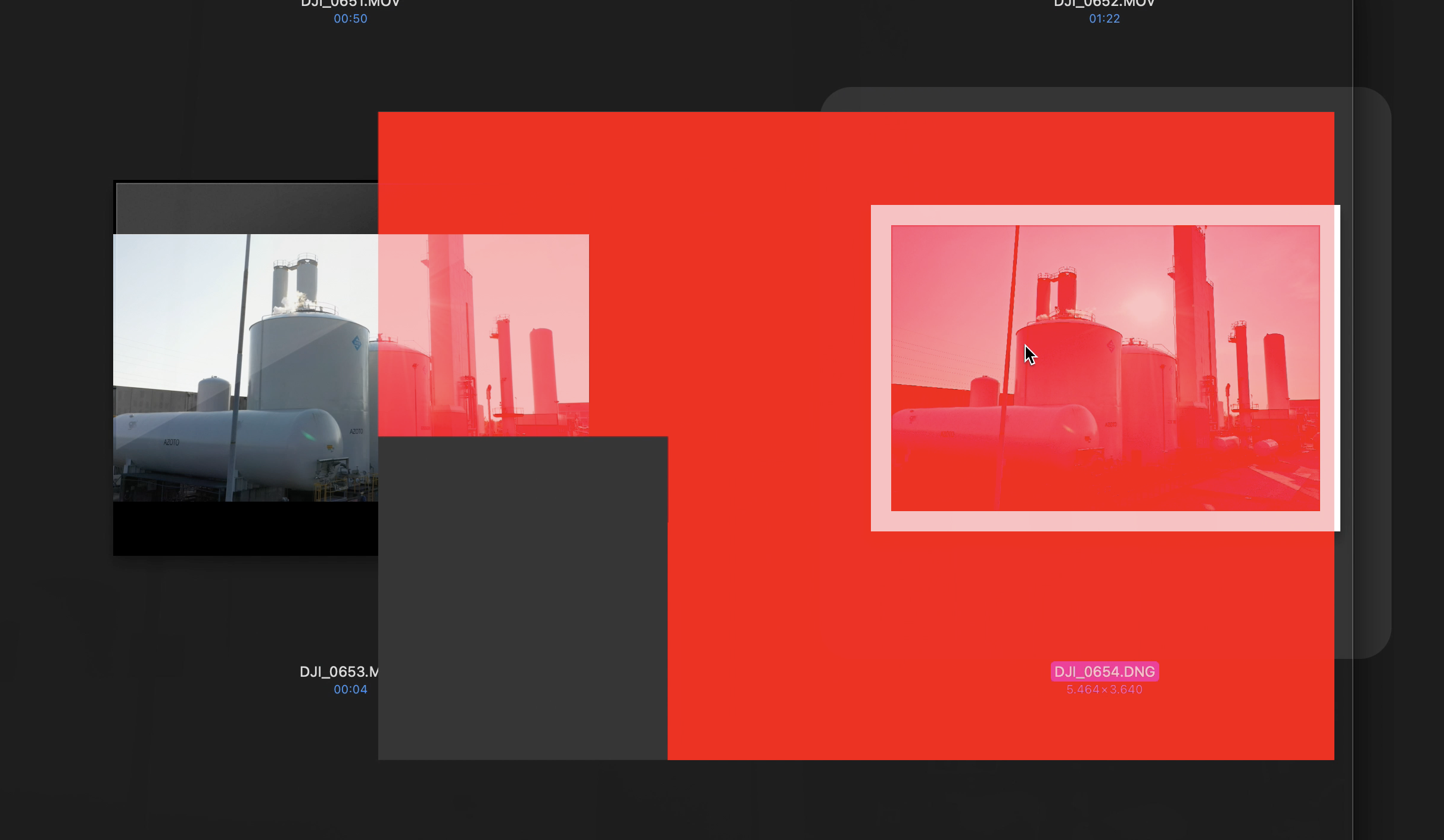Click the black bar below DJI_0653 thumbnail
The image size is (1444, 840).
tap(244, 528)
